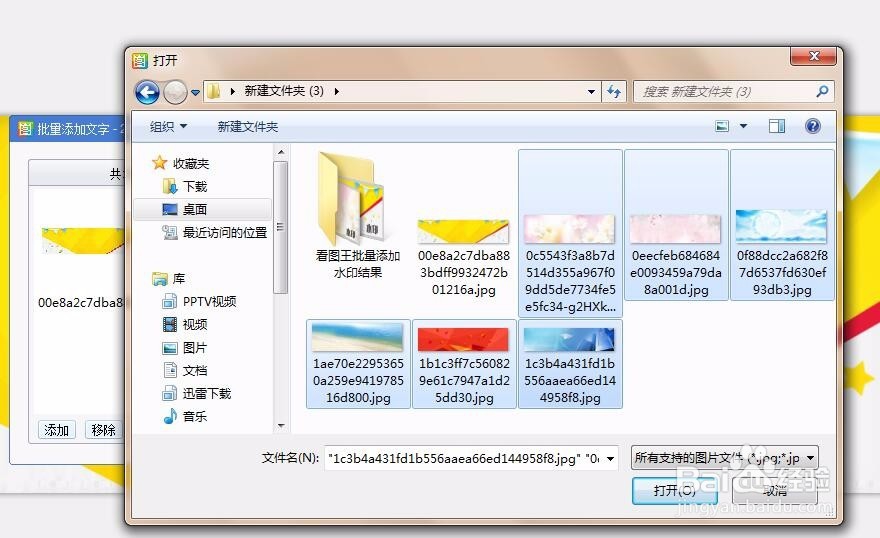The width and height of the screenshot is (880, 538).
Task: Open the 组织 menu
Action: pos(168,127)
